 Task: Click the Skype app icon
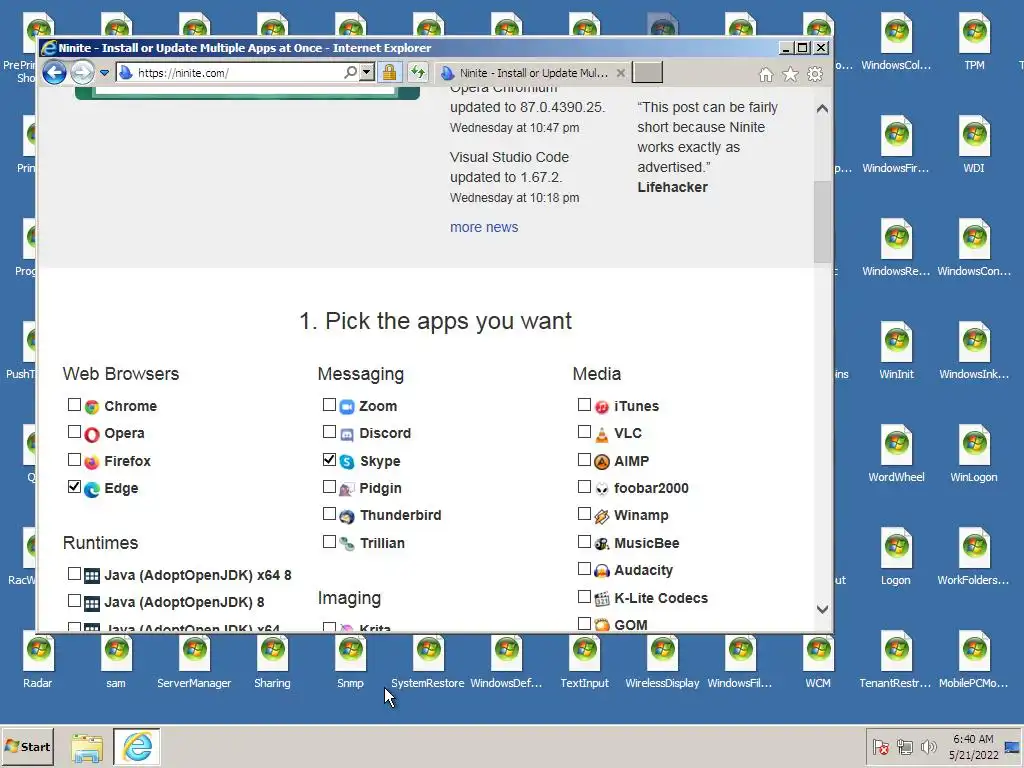point(347,462)
